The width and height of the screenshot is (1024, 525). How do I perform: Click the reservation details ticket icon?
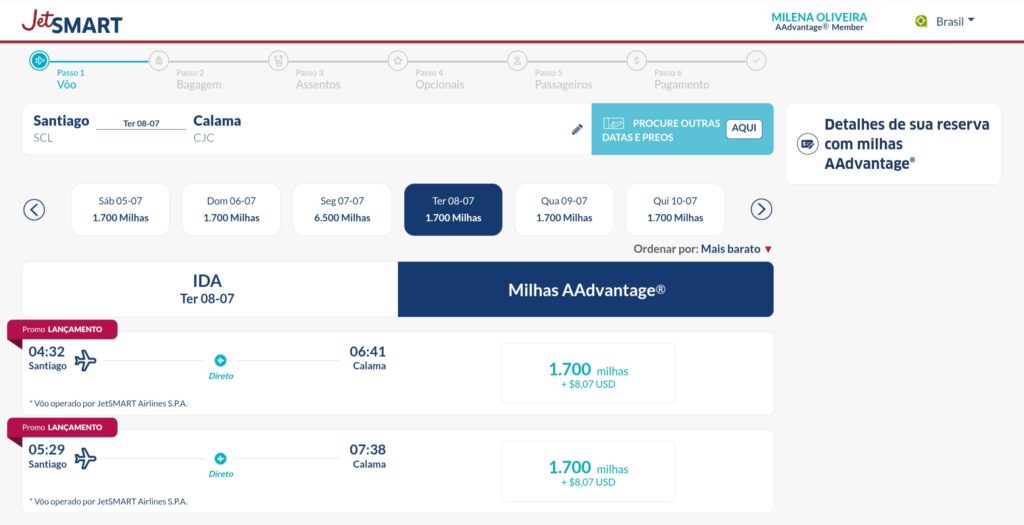(x=808, y=144)
